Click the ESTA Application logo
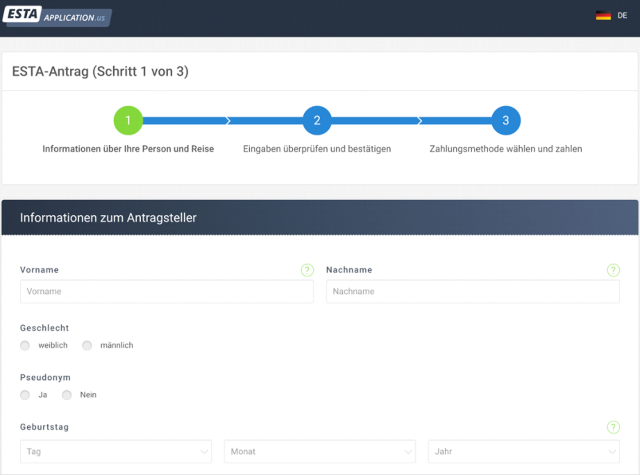Image resolution: width=640 pixels, height=475 pixels. (57, 17)
